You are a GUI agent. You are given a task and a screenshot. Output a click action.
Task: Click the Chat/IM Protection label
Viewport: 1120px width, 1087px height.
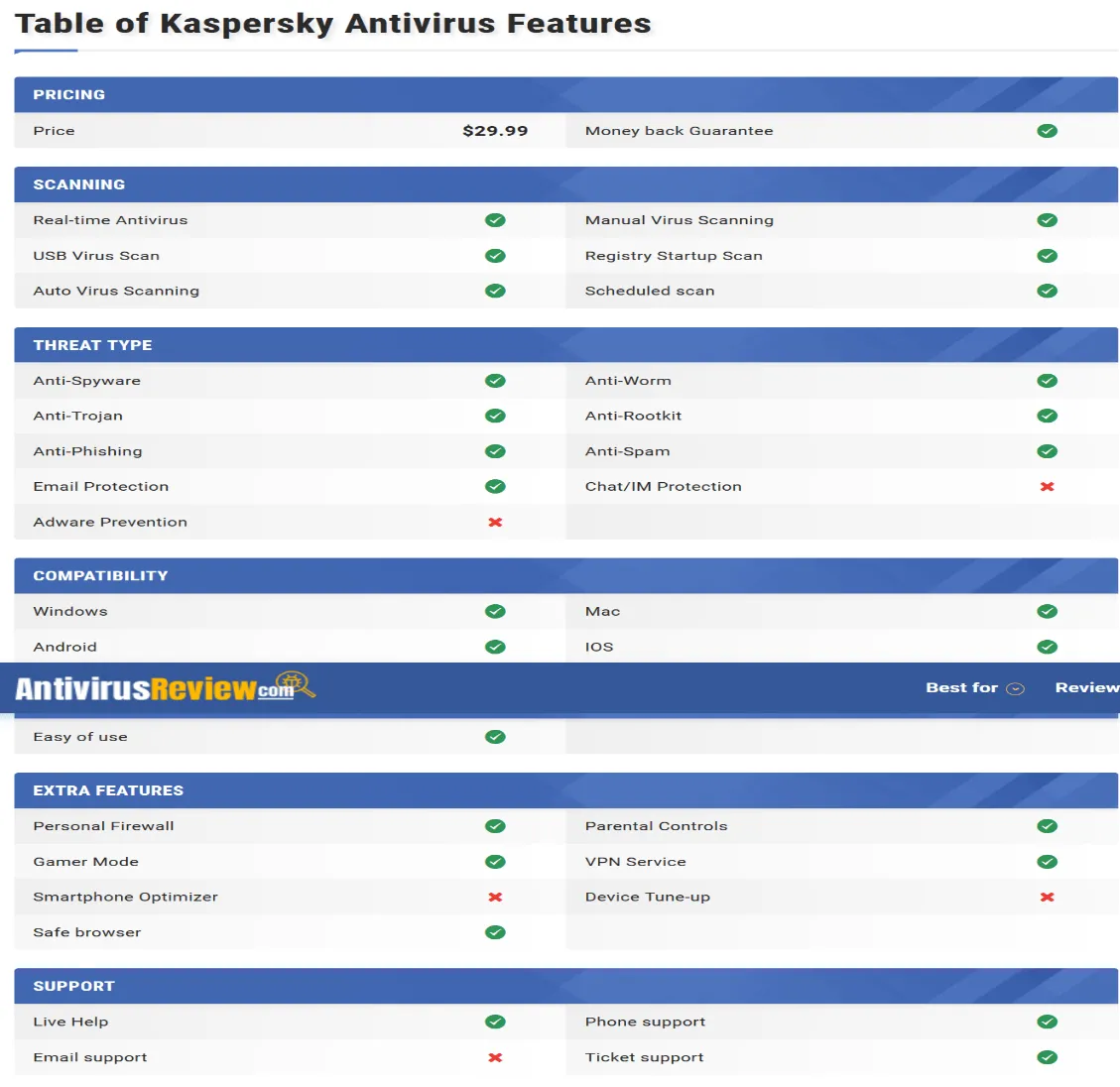pyautogui.click(x=664, y=486)
